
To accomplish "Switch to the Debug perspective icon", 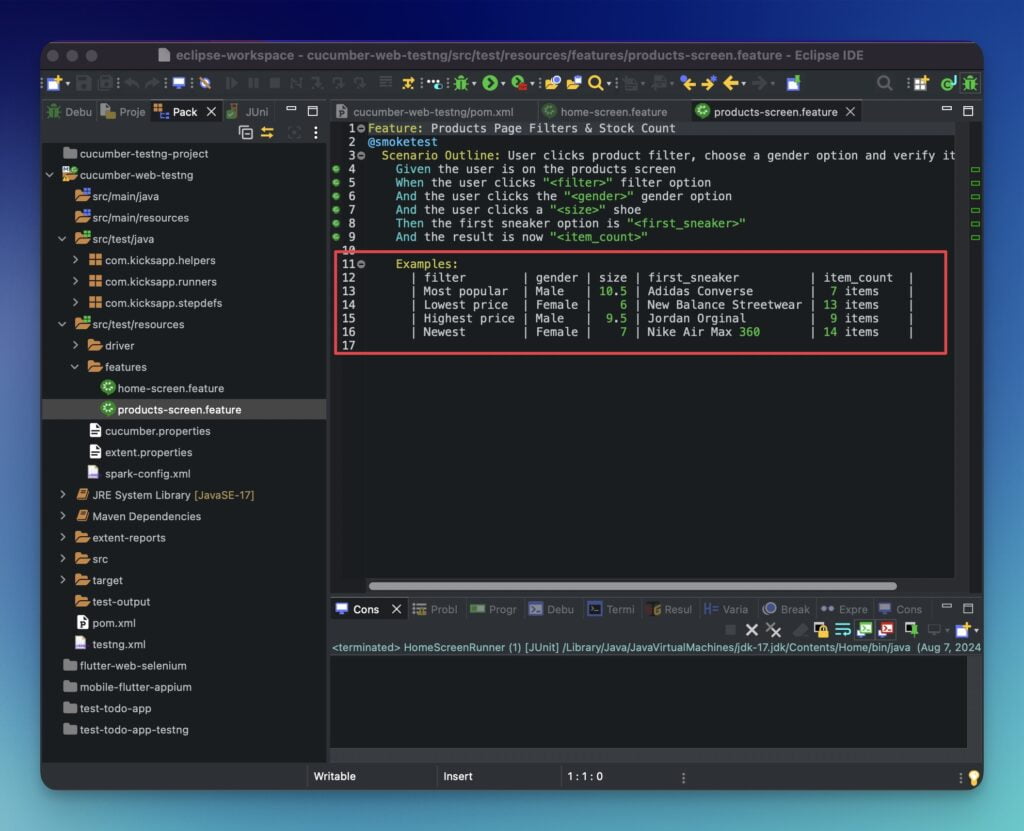I will 970,83.
